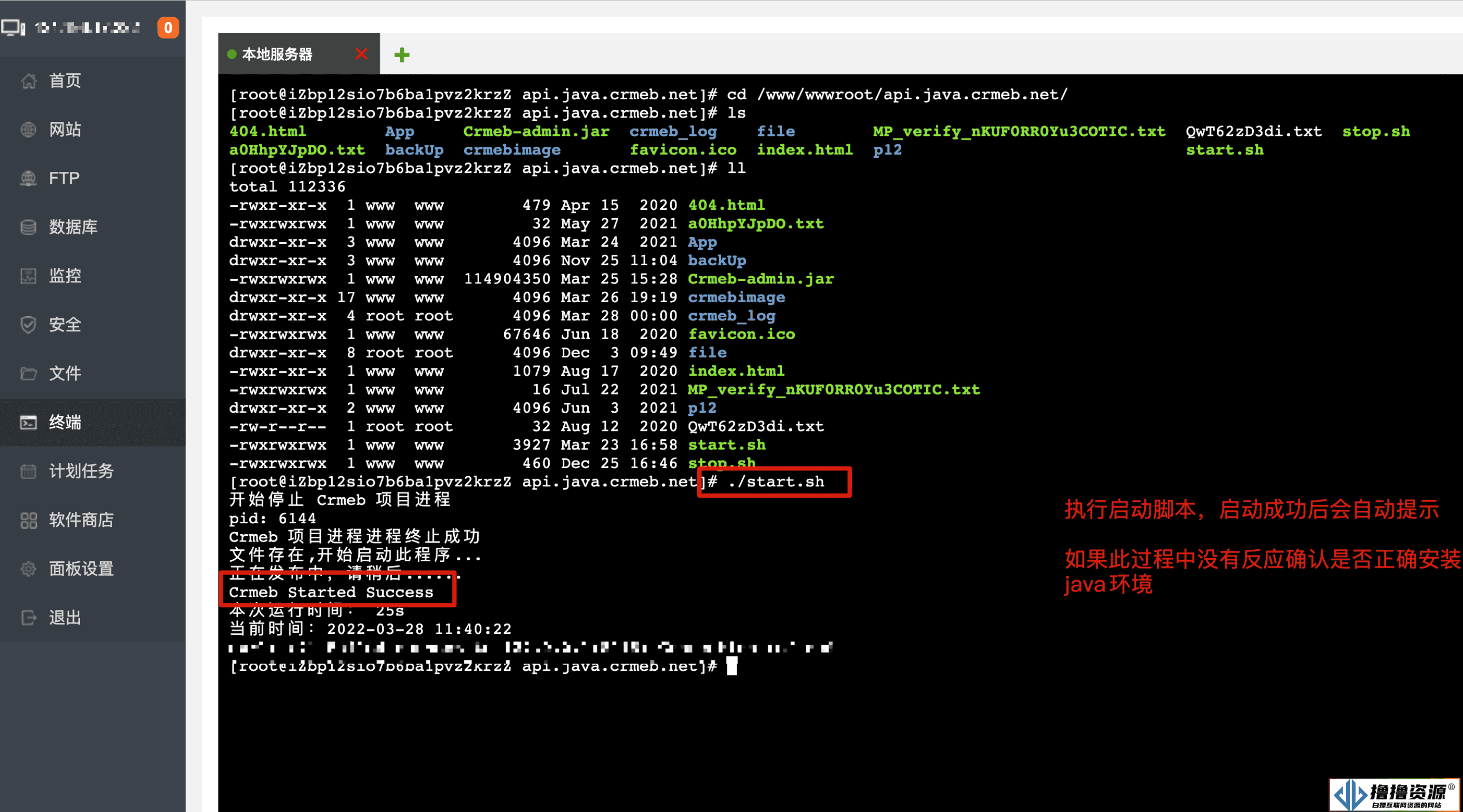Click the gear icon beside 面板设置
This screenshot has height=812, width=1463.
tap(29, 569)
